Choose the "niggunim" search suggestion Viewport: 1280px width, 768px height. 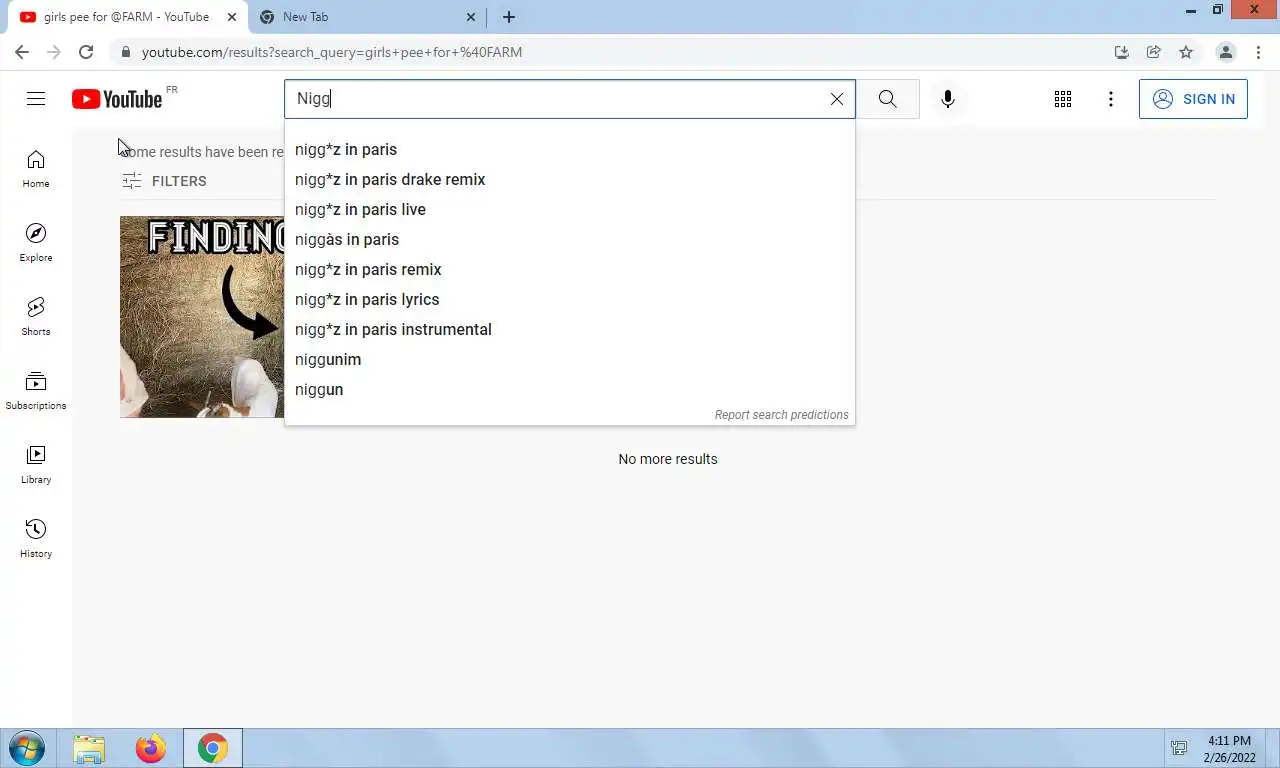tap(570, 359)
